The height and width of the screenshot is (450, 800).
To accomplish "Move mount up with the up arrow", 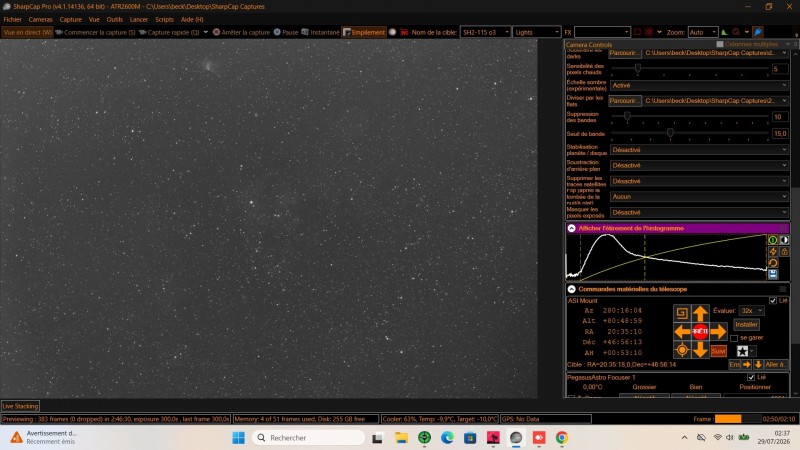I will click(700, 313).
